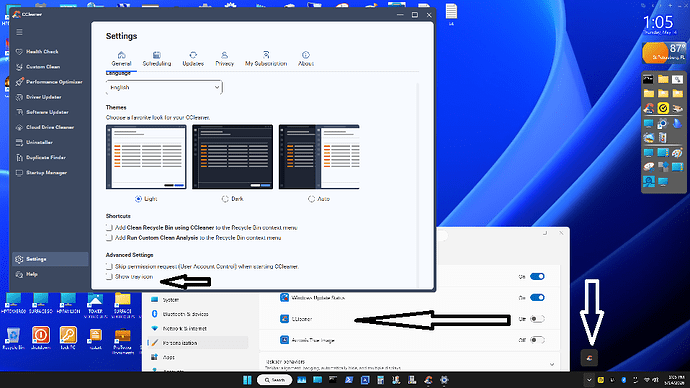
Task: Switch to the Updates tab
Action: tap(193, 59)
